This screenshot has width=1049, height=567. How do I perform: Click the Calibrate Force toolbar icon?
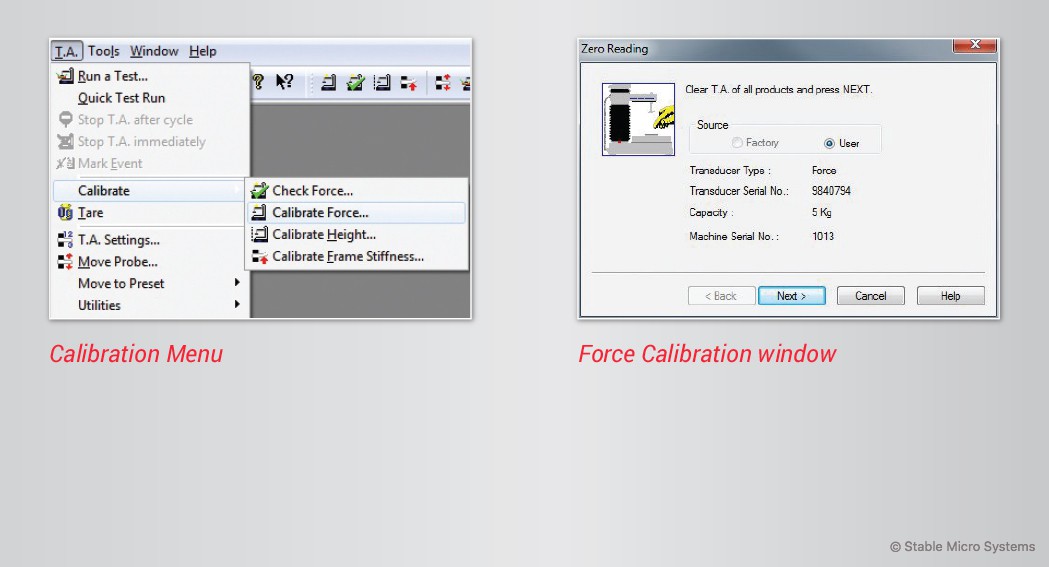pyautogui.click(x=328, y=82)
